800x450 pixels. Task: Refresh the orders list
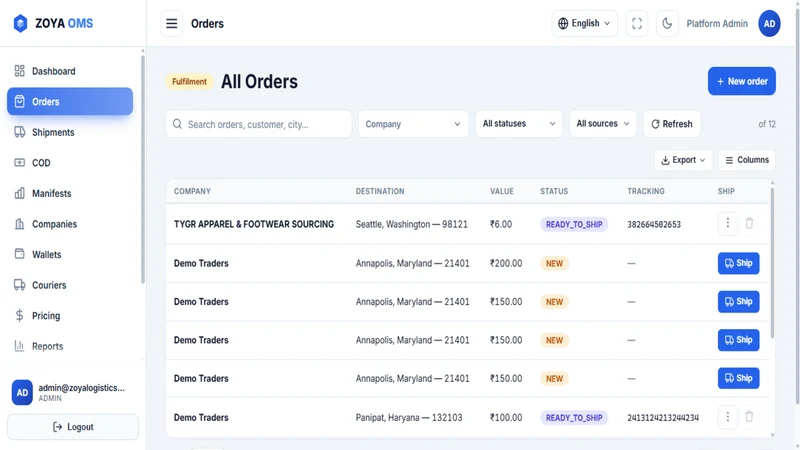(671, 124)
